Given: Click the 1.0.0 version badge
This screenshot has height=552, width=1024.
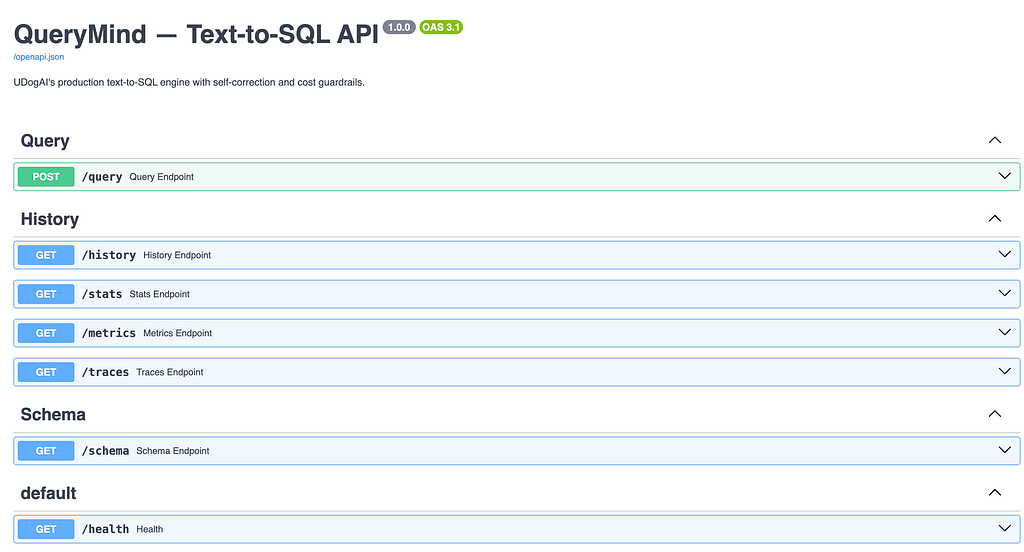Looking at the screenshot, I should (x=399, y=27).
